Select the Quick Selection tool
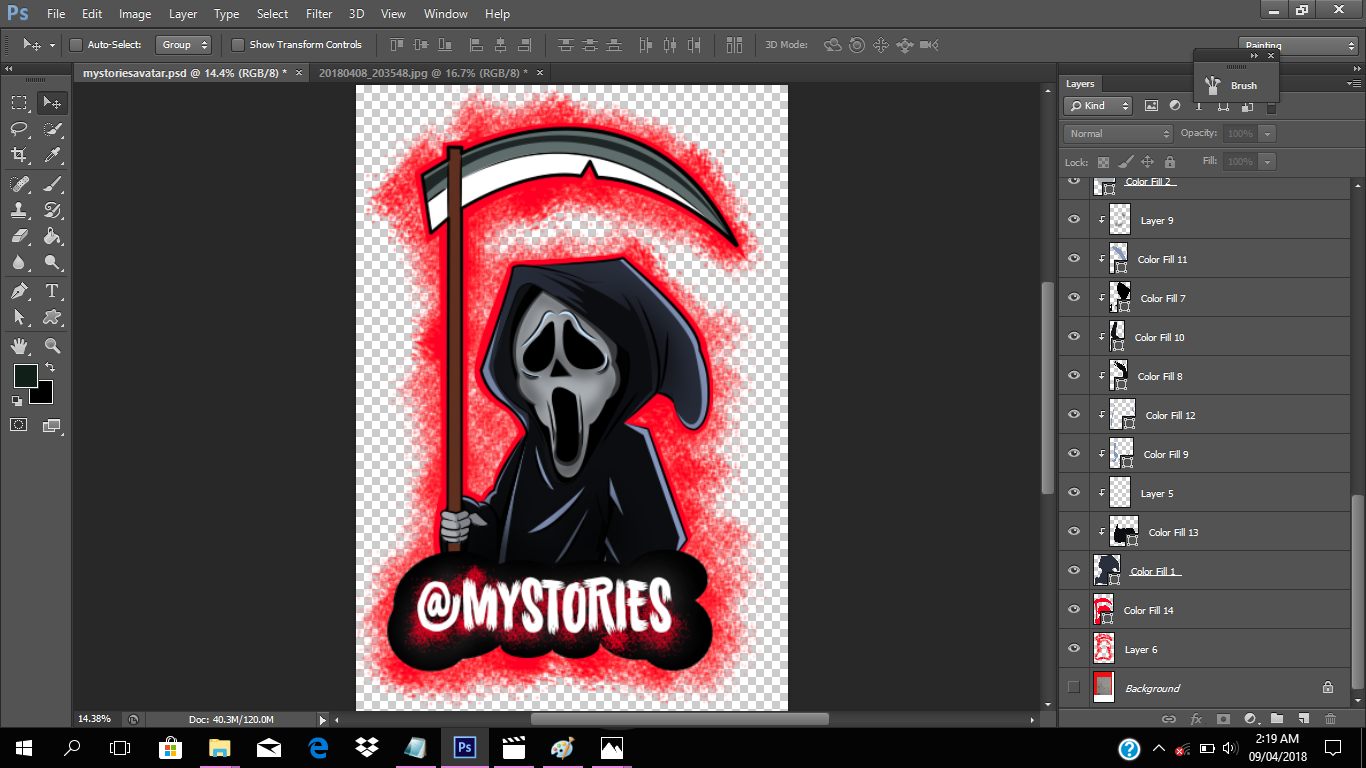 tap(52, 129)
